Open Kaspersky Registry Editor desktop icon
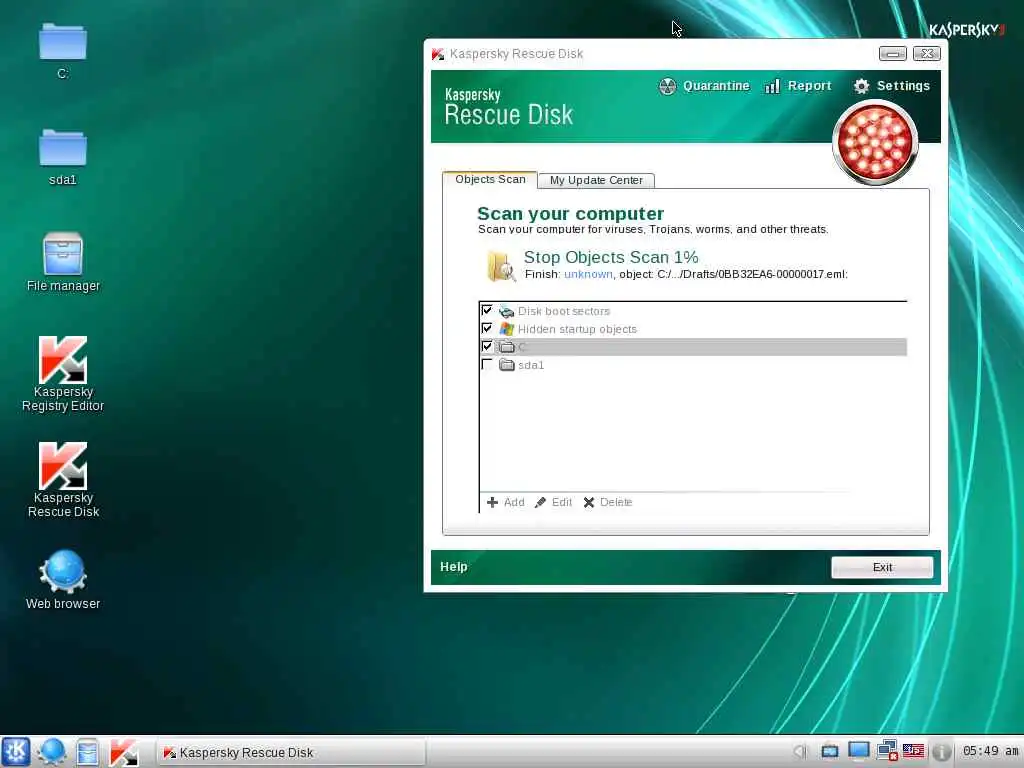The width and height of the screenshot is (1024, 768). click(x=63, y=374)
